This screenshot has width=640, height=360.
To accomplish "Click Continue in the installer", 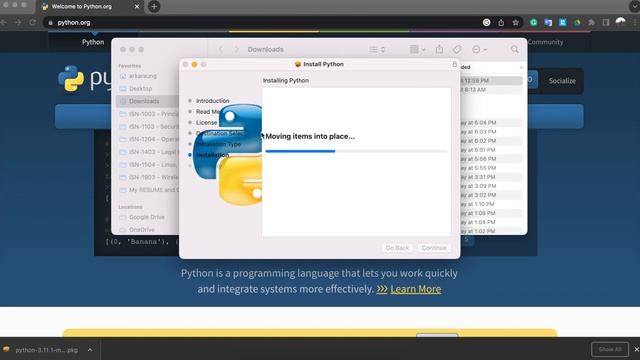I will (x=434, y=248).
